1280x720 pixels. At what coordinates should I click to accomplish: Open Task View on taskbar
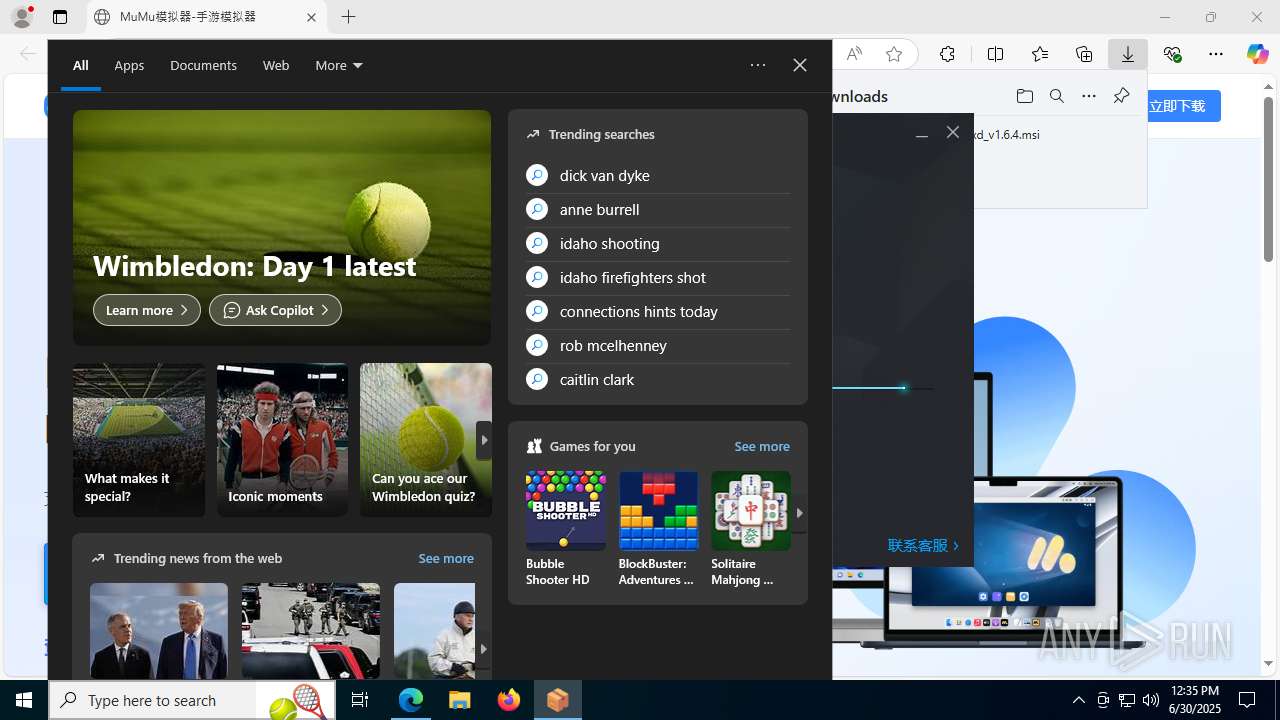360,700
